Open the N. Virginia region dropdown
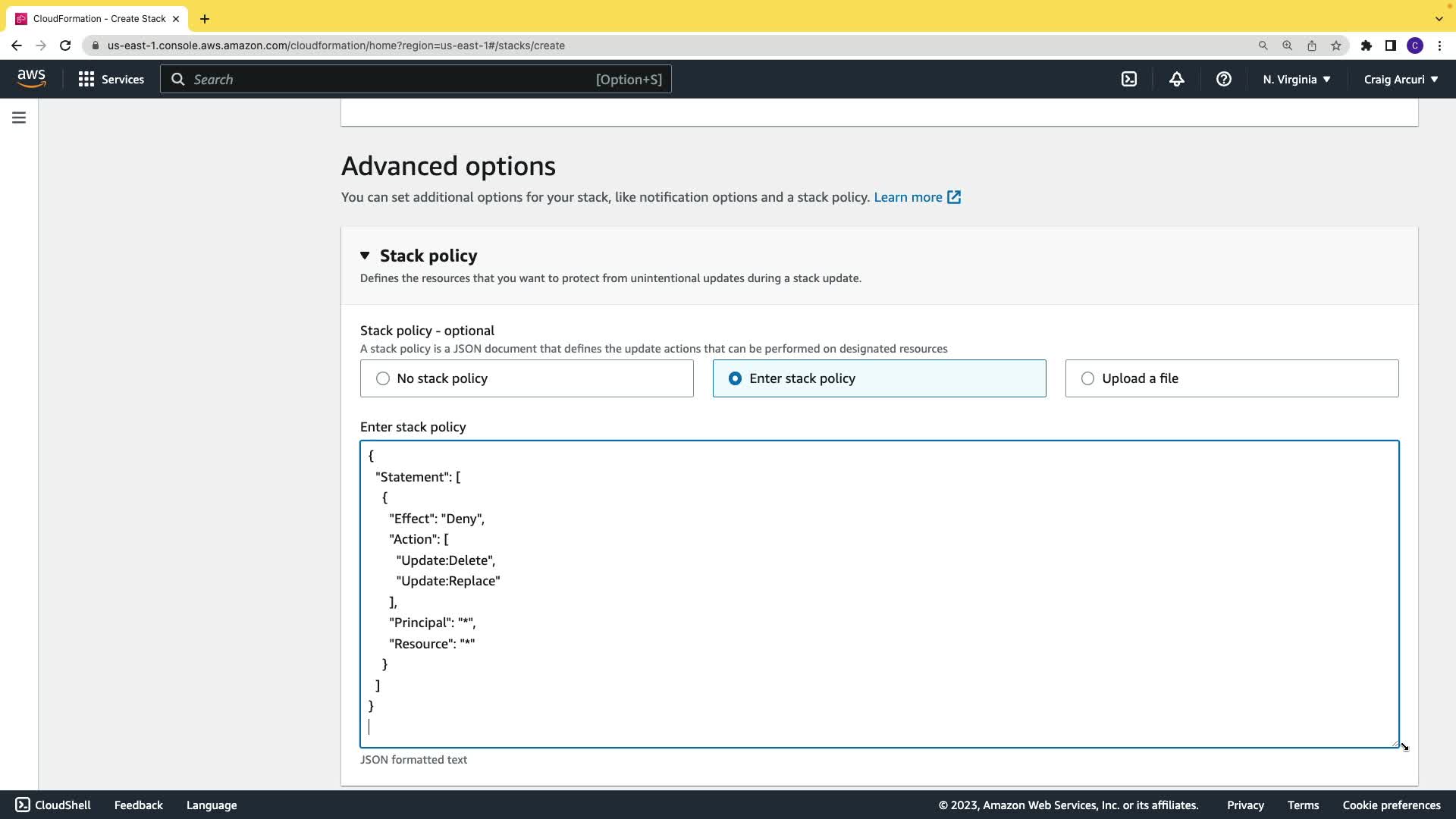This screenshot has height=819, width=1456. pos(1296,79)
